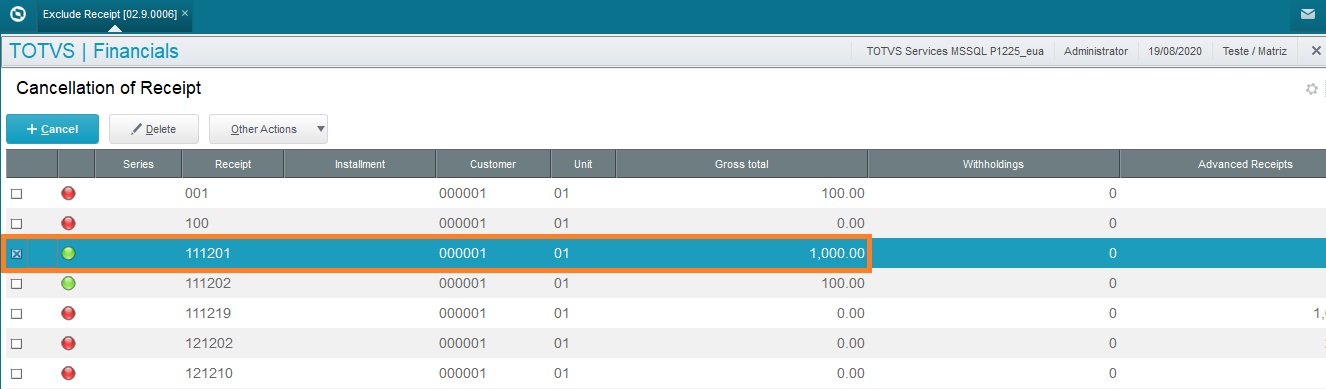Sort by Advanced Receipts column header
The width and height of the screenshot is (1326, 389).
point(1223,164)
